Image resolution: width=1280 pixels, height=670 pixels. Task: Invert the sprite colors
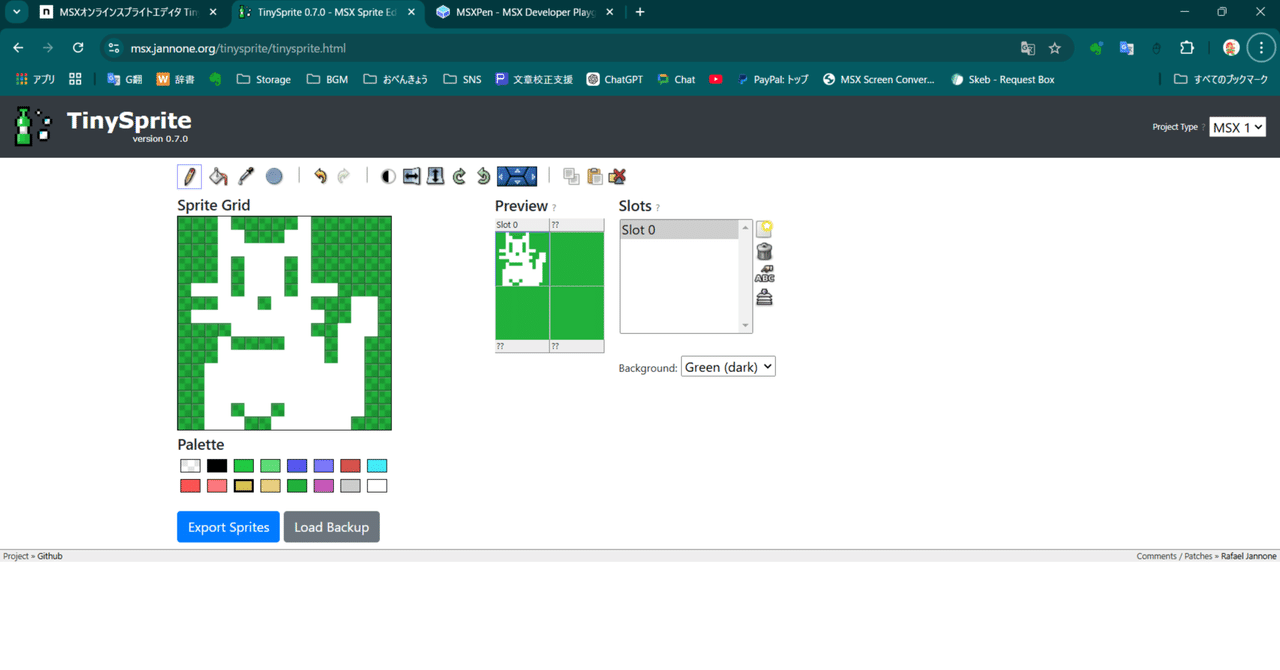(x=388, y=176)
